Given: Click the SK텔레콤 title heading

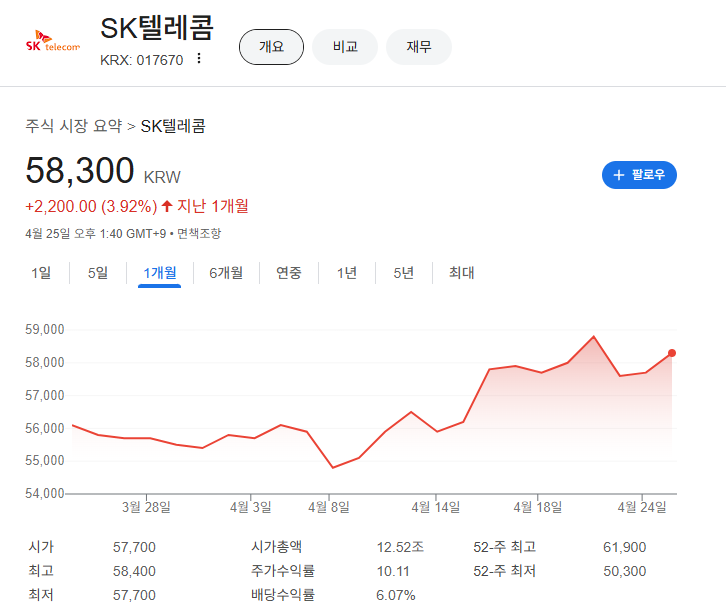Looking at the screenshot, I should point(157,28).
